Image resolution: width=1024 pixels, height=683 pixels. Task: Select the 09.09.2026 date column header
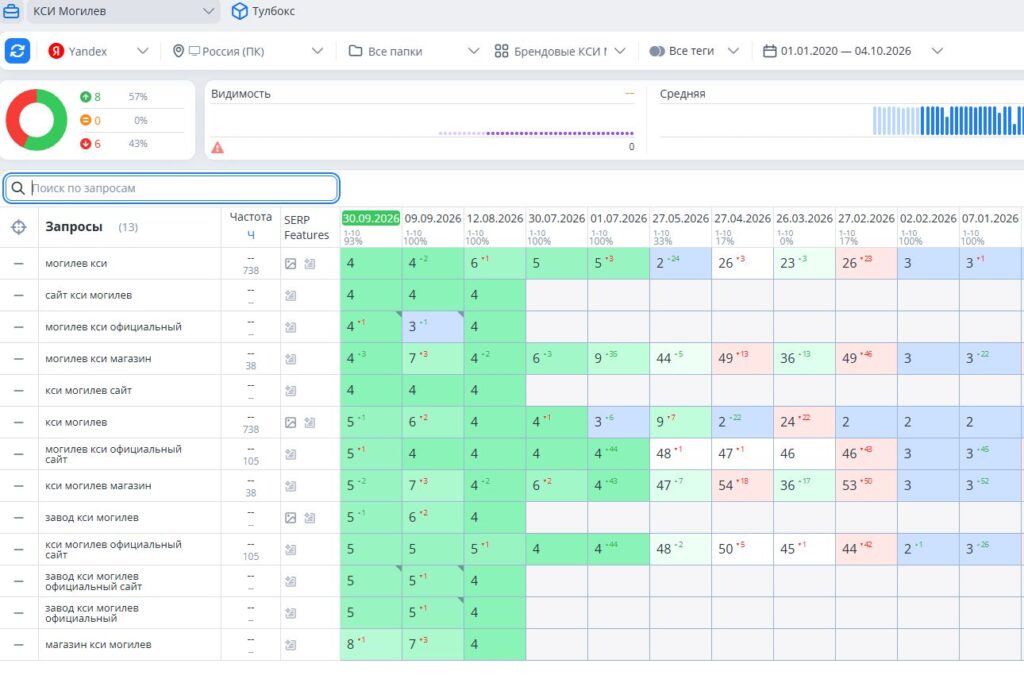coord(432,218)
